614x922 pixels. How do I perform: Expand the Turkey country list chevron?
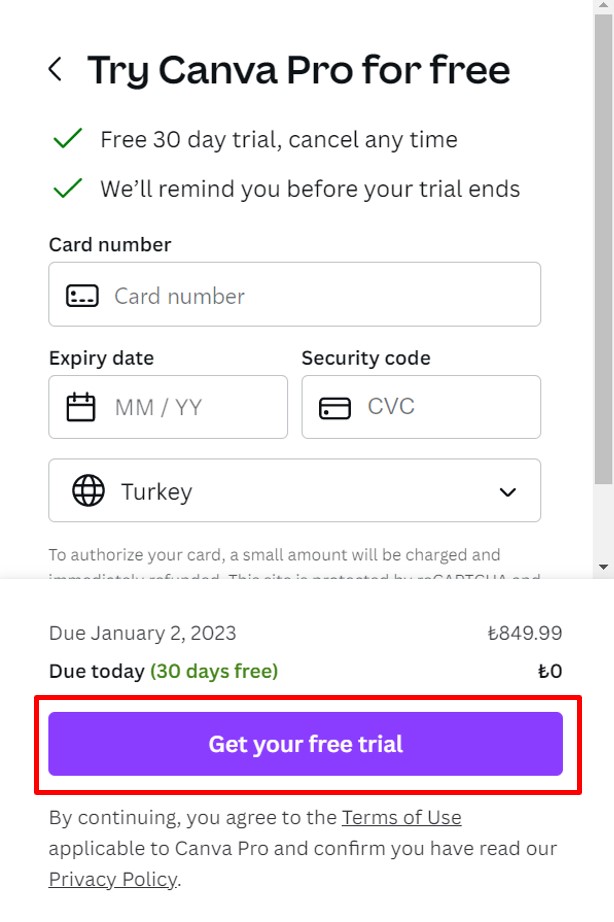(x=507, y=491)
